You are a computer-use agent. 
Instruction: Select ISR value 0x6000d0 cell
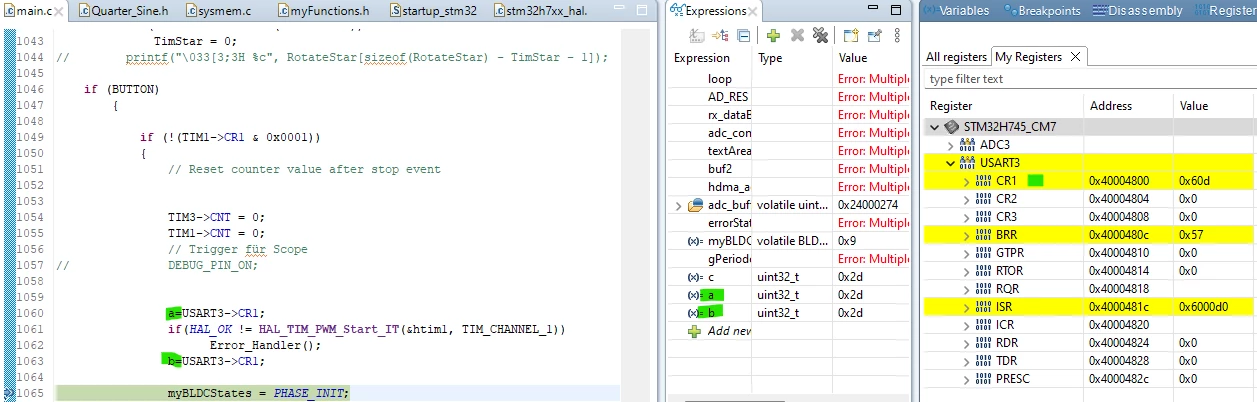(x=1215, y=307)
